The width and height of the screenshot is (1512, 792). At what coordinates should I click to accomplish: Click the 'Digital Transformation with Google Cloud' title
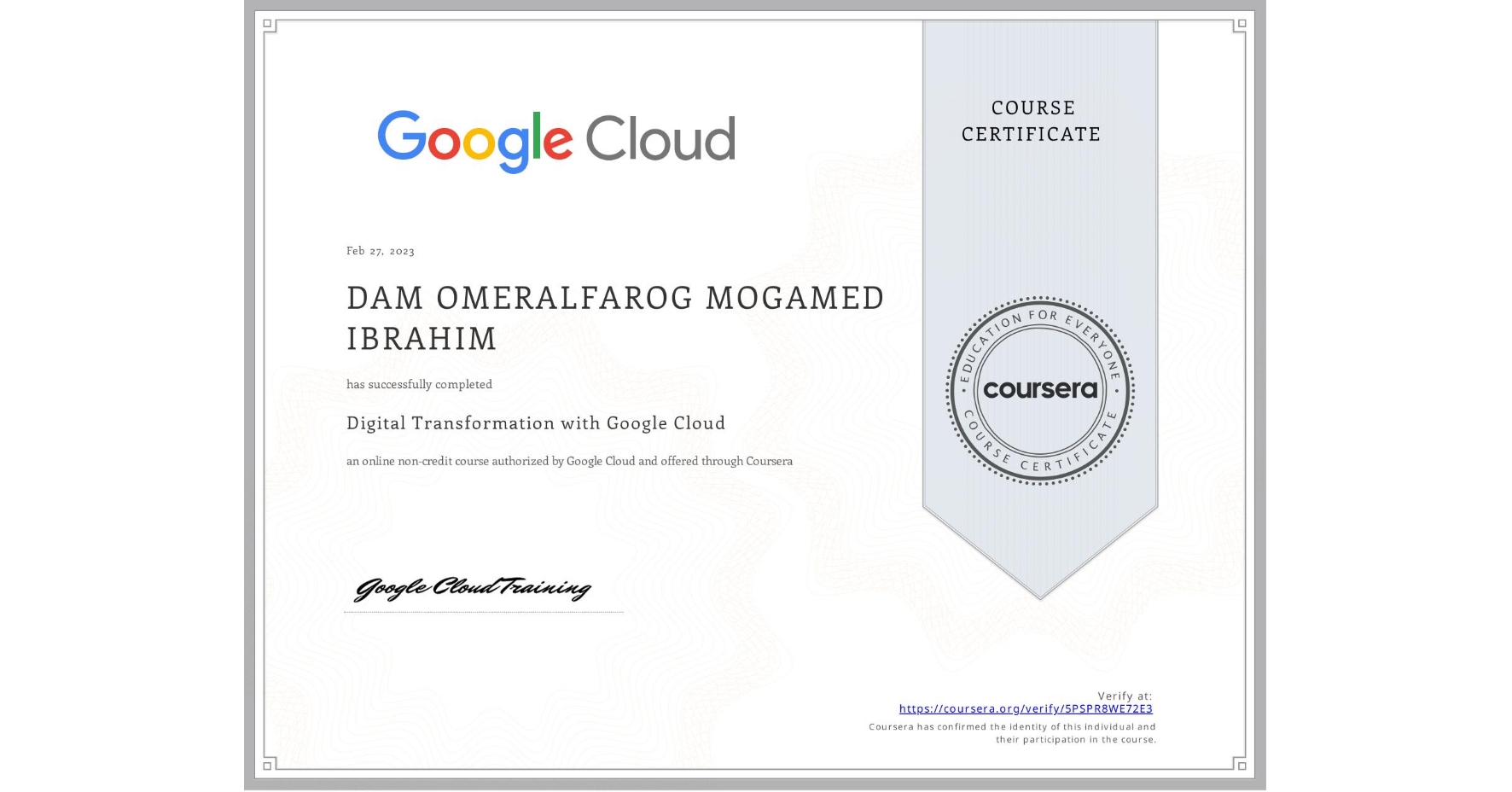coord(535,423)
